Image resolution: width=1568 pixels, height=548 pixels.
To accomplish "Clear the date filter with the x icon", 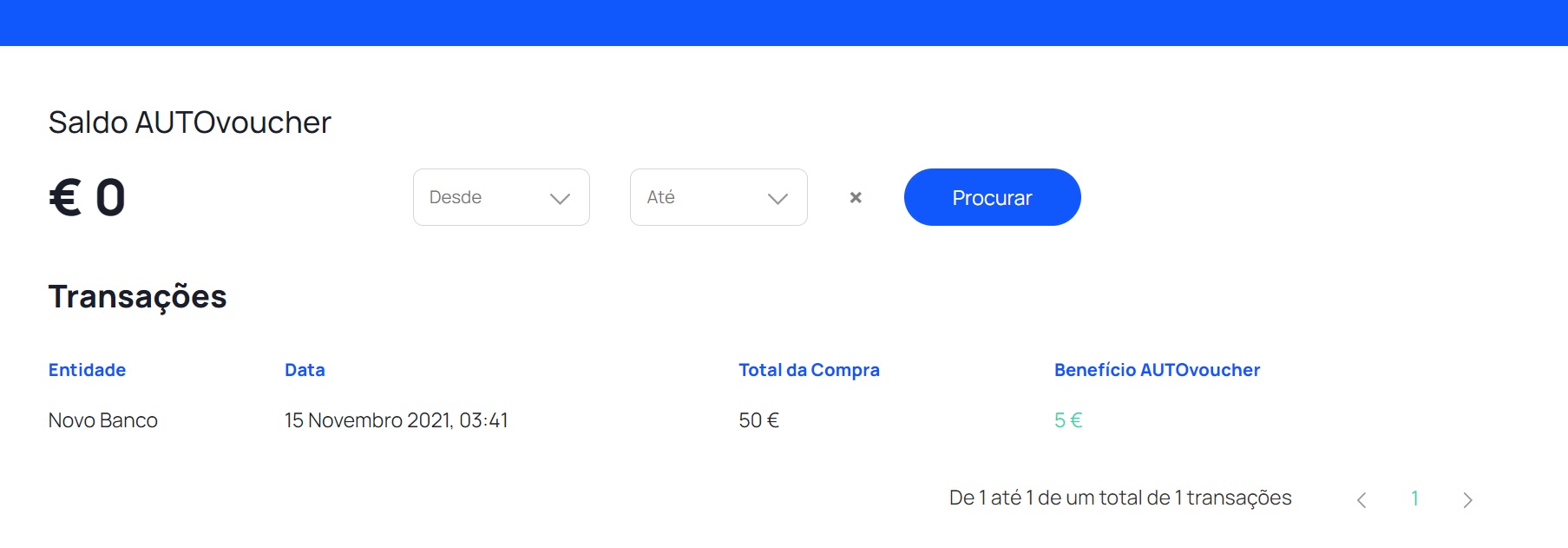I will point(856,198).
